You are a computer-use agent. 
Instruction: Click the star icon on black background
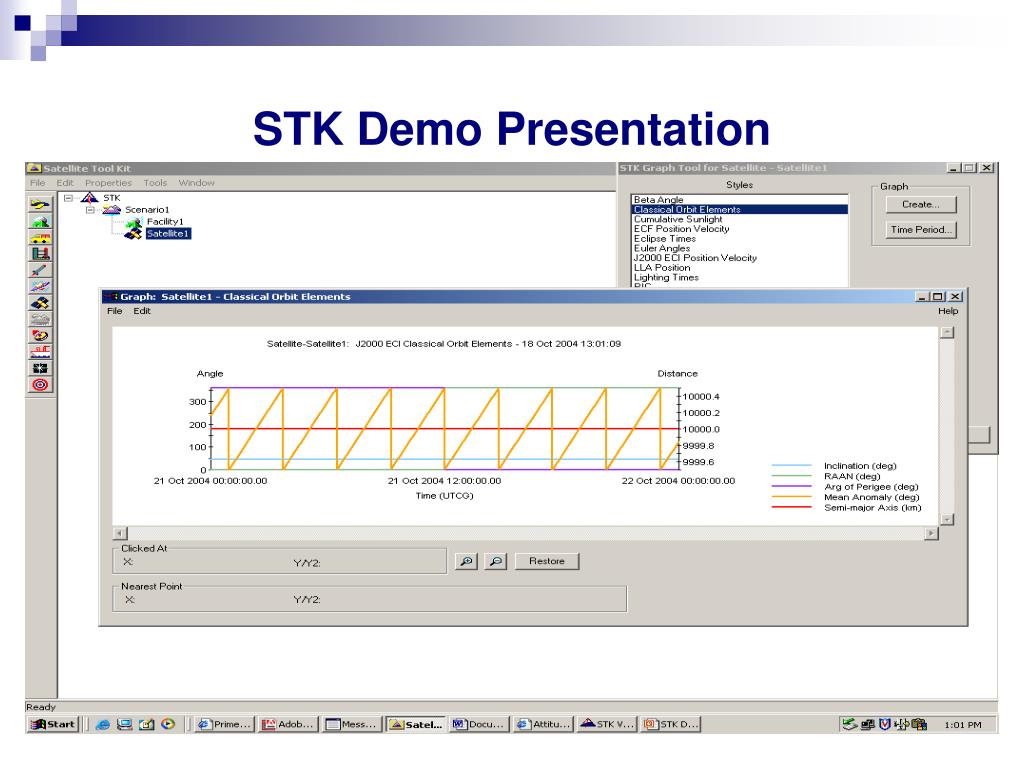tap(40, 368)
